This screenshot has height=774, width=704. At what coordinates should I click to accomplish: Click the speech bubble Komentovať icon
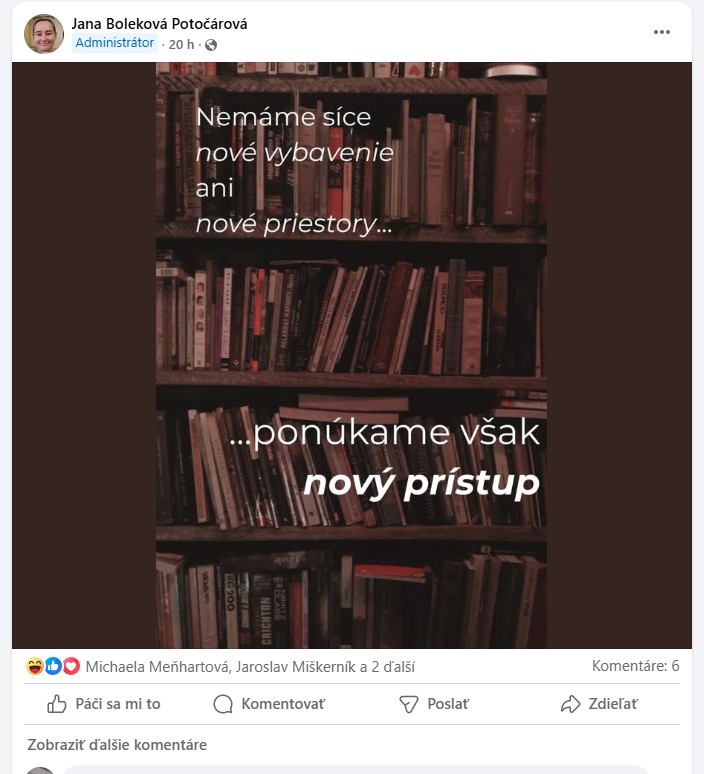coord(223,704)
